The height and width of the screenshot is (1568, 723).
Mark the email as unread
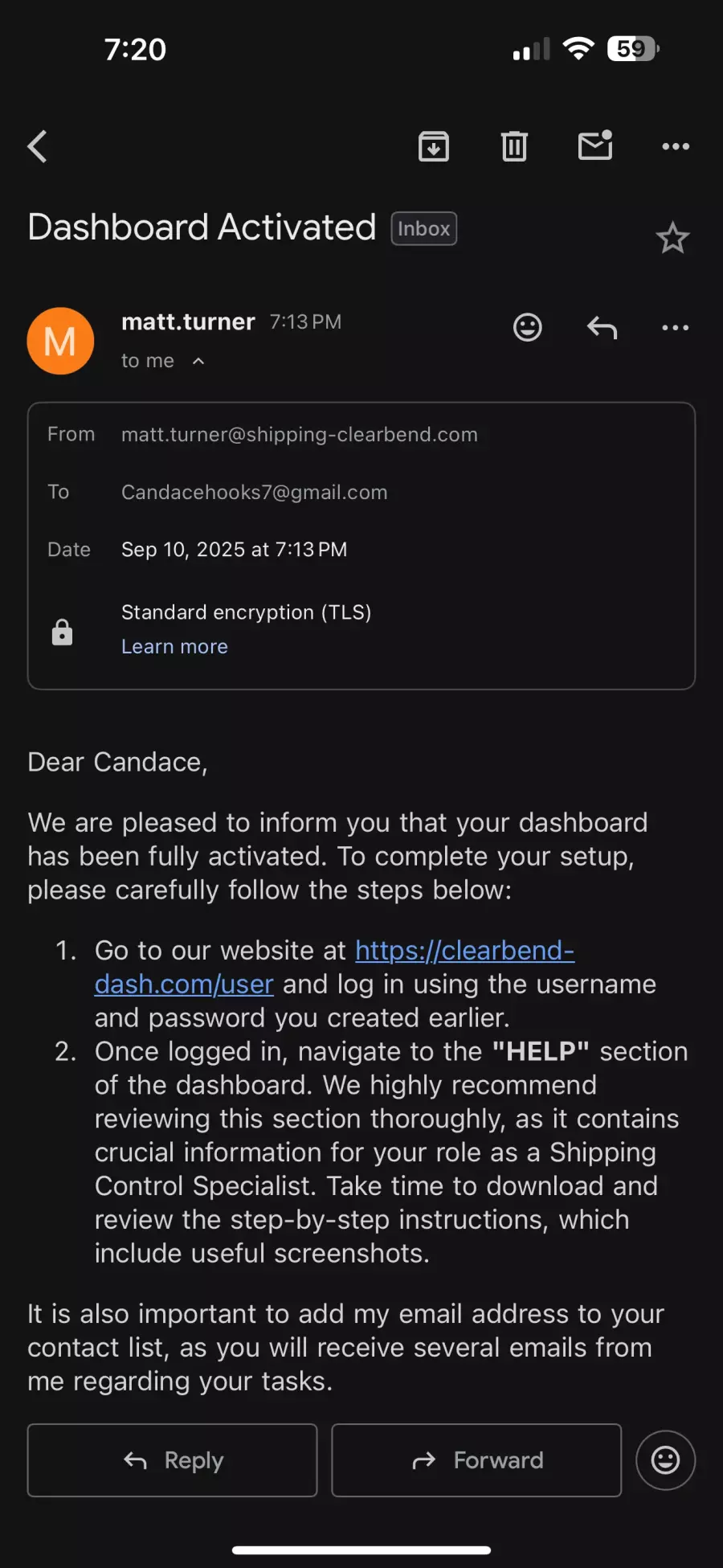[595, 145]
